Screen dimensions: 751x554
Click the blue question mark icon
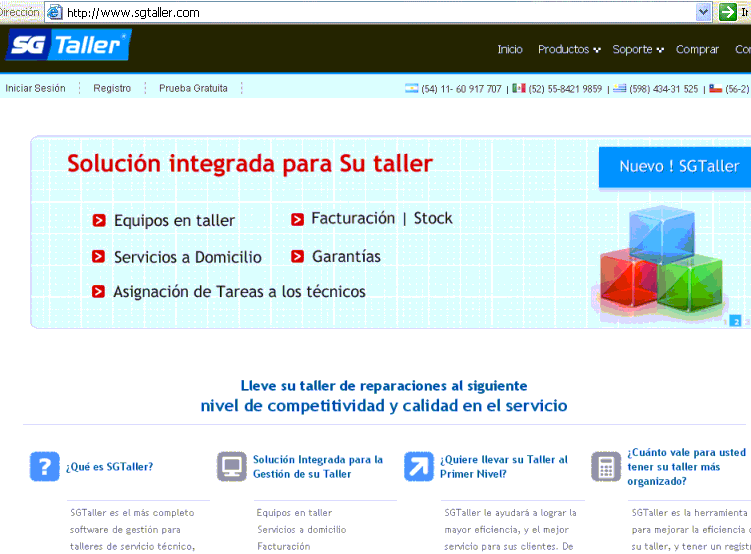(x=45, y=466)
